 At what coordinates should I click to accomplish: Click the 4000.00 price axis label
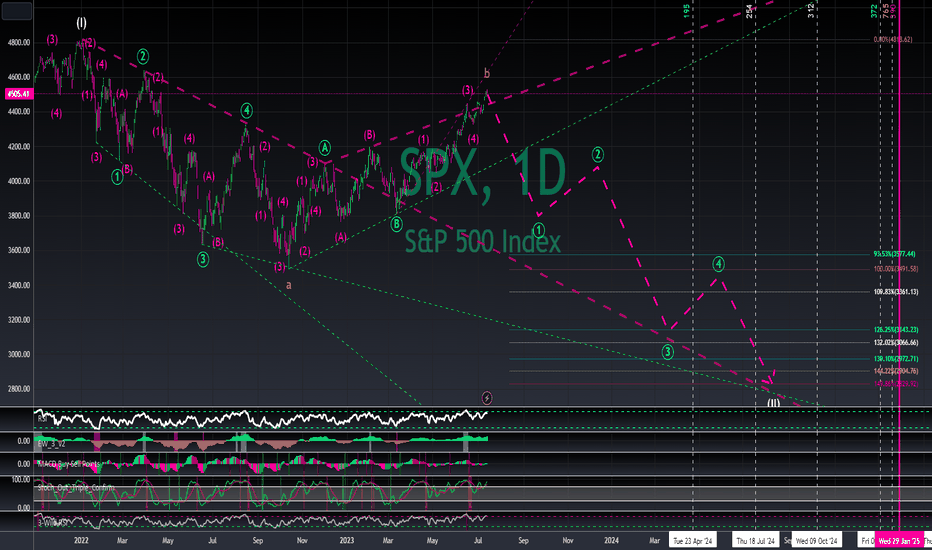19,181
